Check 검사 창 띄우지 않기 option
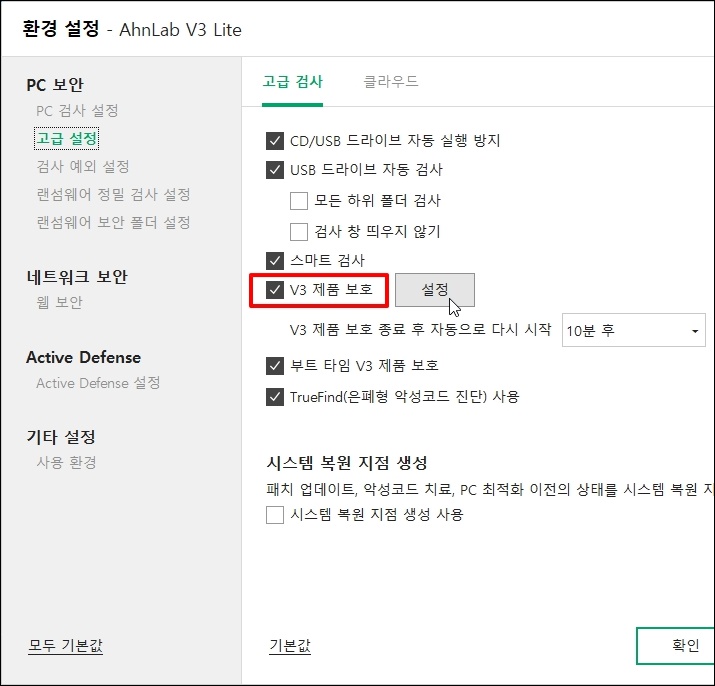The width and height of the screenshot is (715, 686). pyautogui.click(x=299, y=232)
